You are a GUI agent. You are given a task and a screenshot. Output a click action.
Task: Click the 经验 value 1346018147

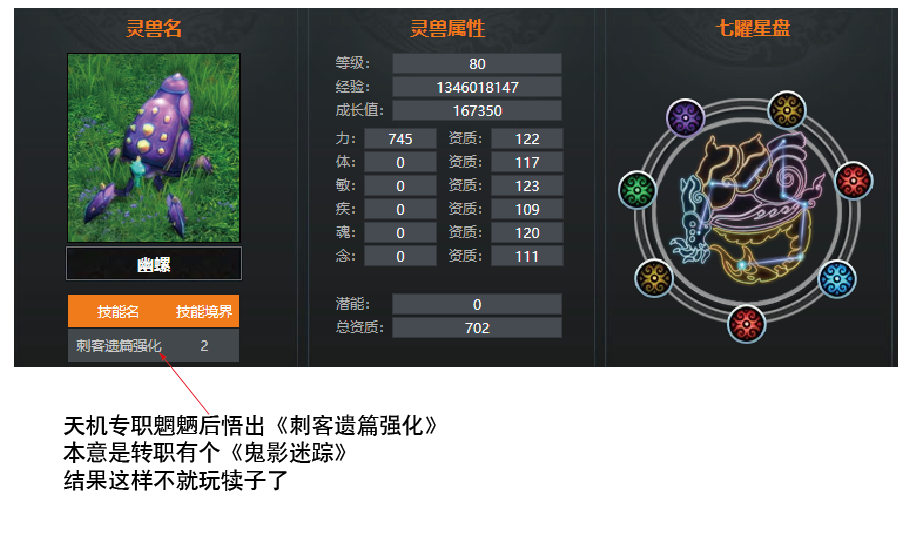477,87
